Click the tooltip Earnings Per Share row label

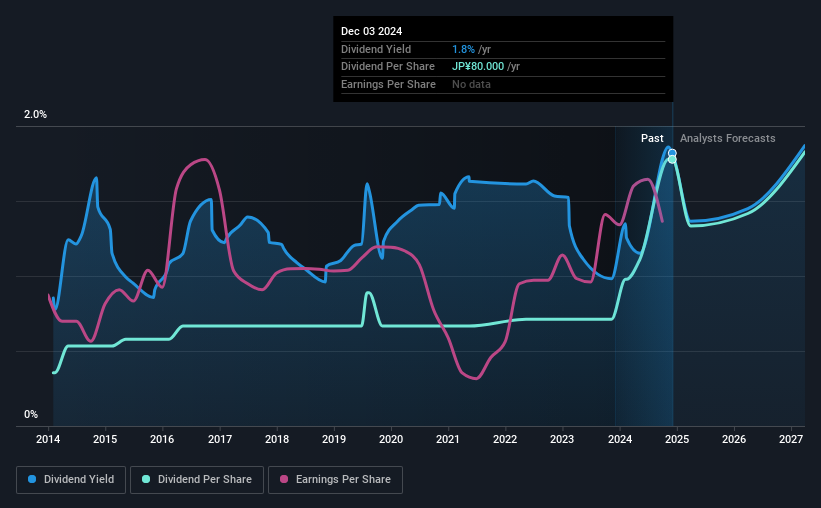click(x=389, y=84)
